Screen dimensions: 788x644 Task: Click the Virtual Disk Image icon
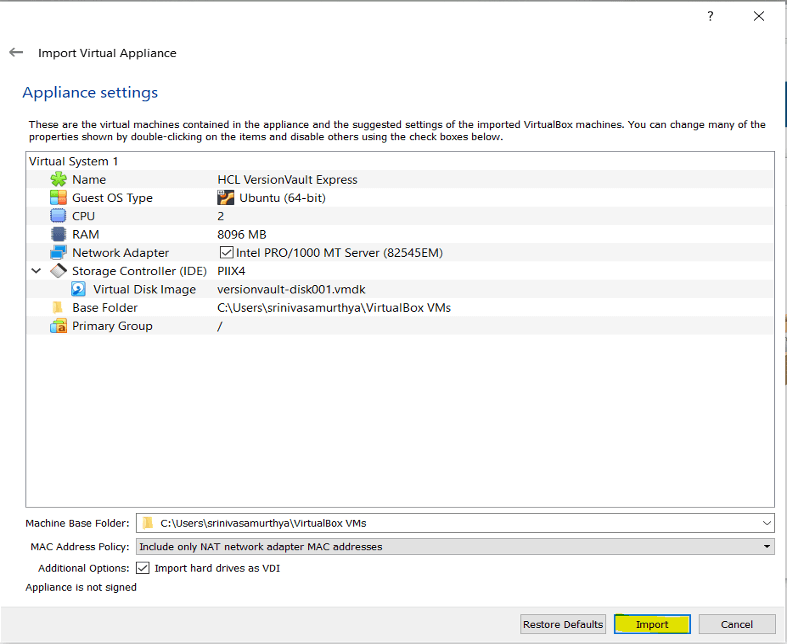click(78, 289)
